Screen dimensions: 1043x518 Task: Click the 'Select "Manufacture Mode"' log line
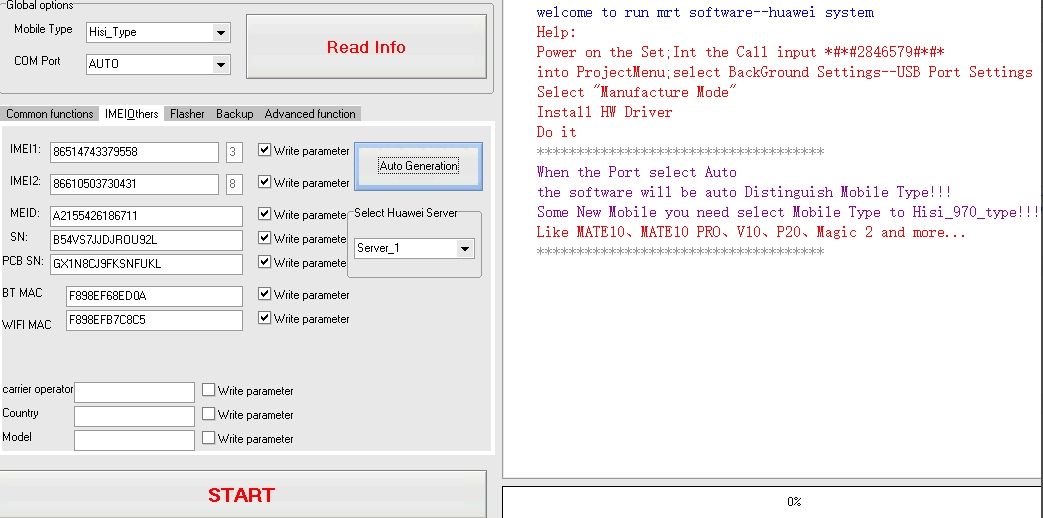click(x=637, y=92)
